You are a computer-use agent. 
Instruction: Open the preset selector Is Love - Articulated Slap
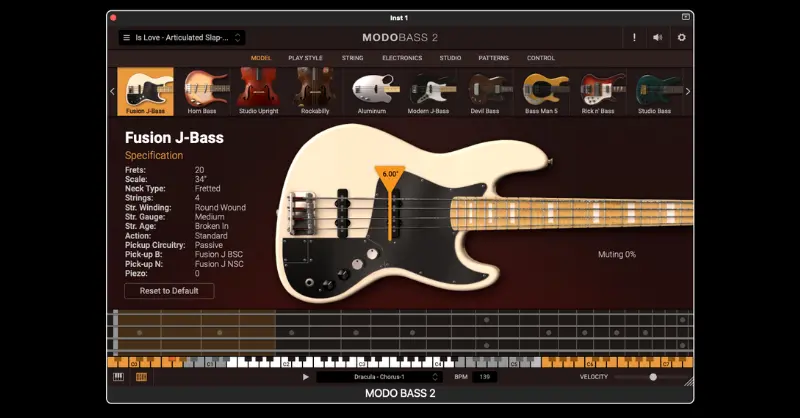point(182,37)
